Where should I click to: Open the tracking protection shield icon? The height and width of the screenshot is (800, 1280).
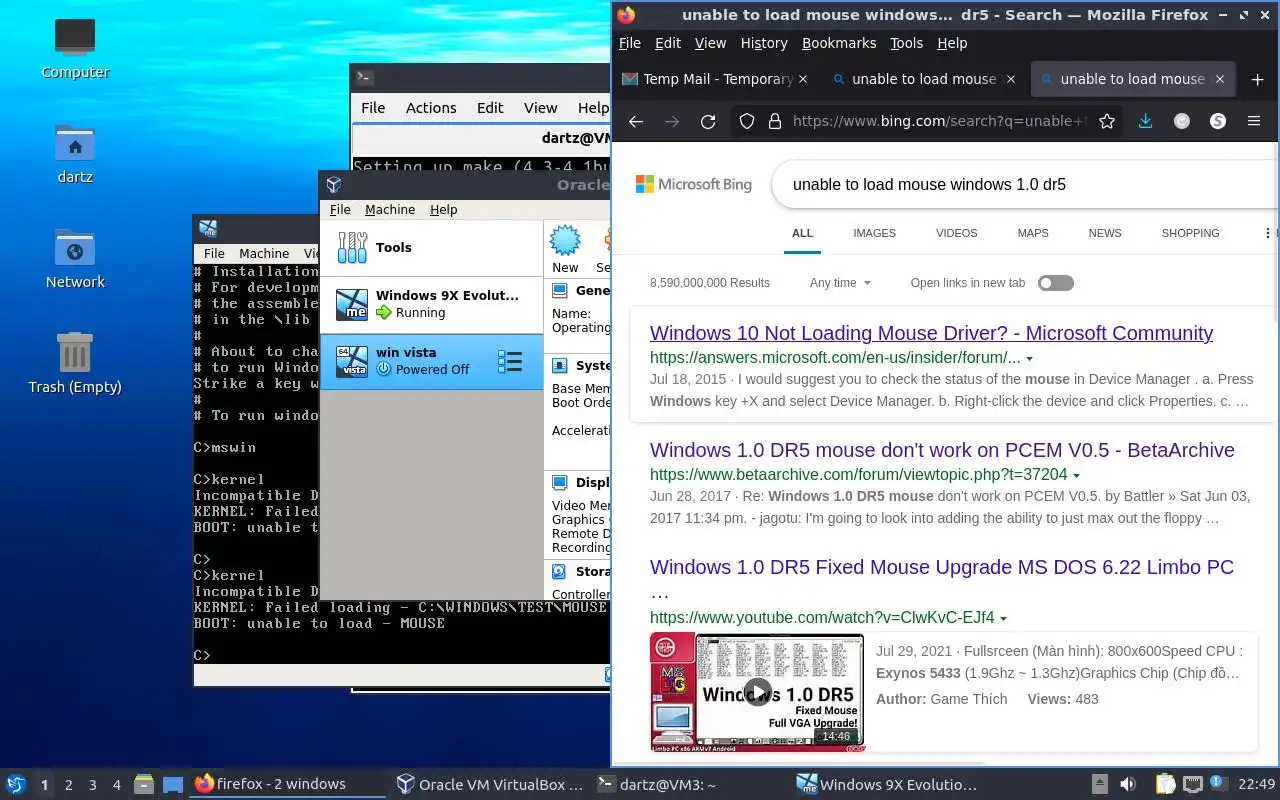[x=747, y=121]
